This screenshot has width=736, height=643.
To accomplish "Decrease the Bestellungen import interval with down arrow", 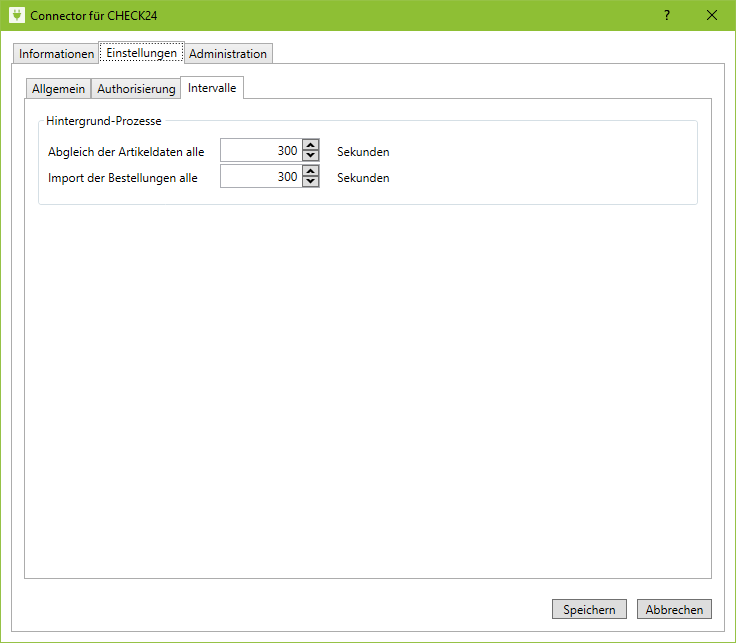I will [310, 183].
